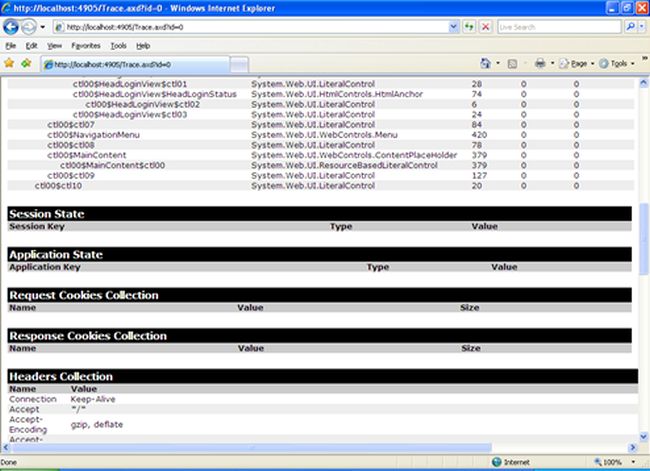Click horizontal scrollbar right arrow

[633, 447]
